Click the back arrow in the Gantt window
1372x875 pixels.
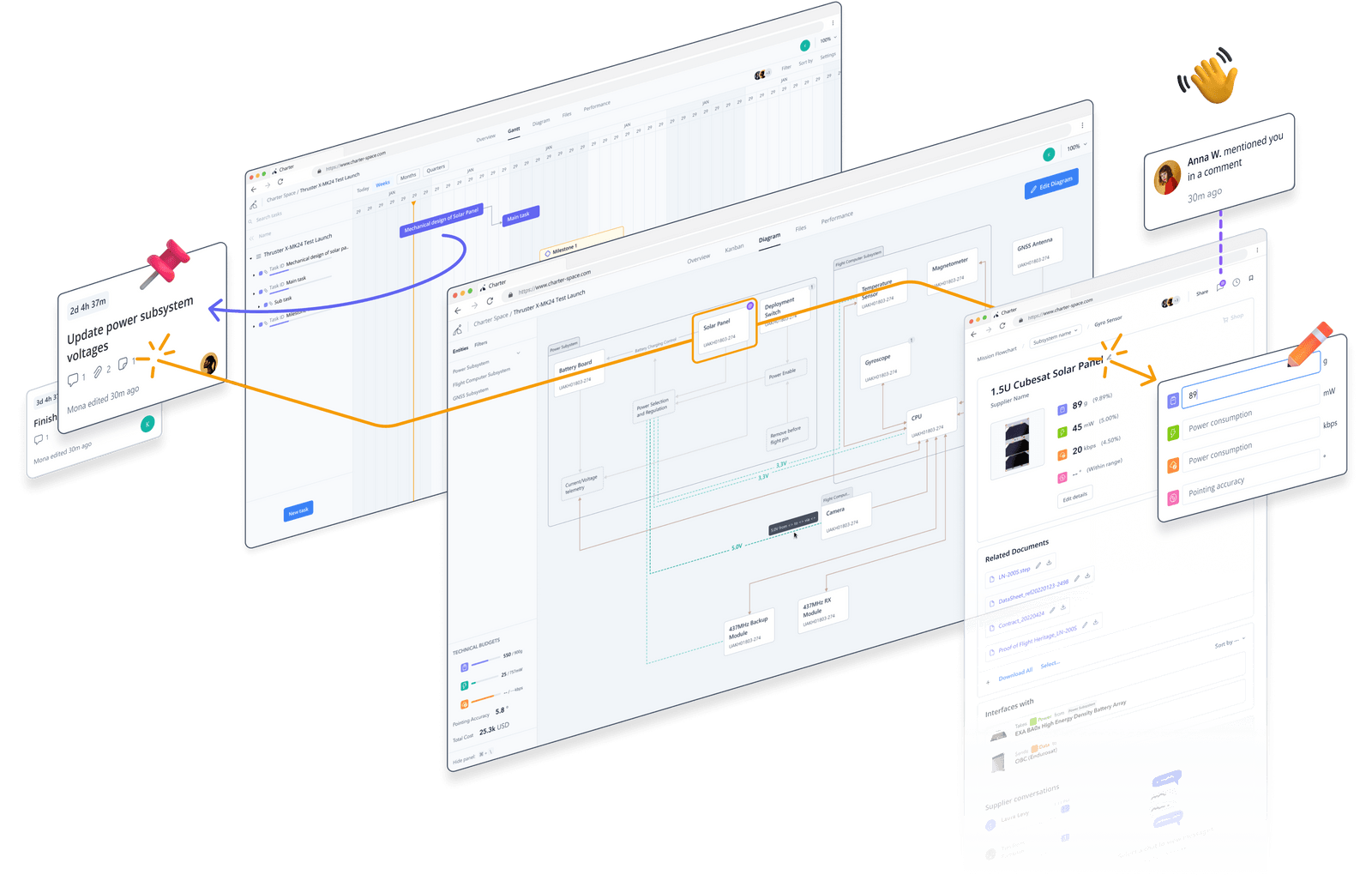[253, 189]
